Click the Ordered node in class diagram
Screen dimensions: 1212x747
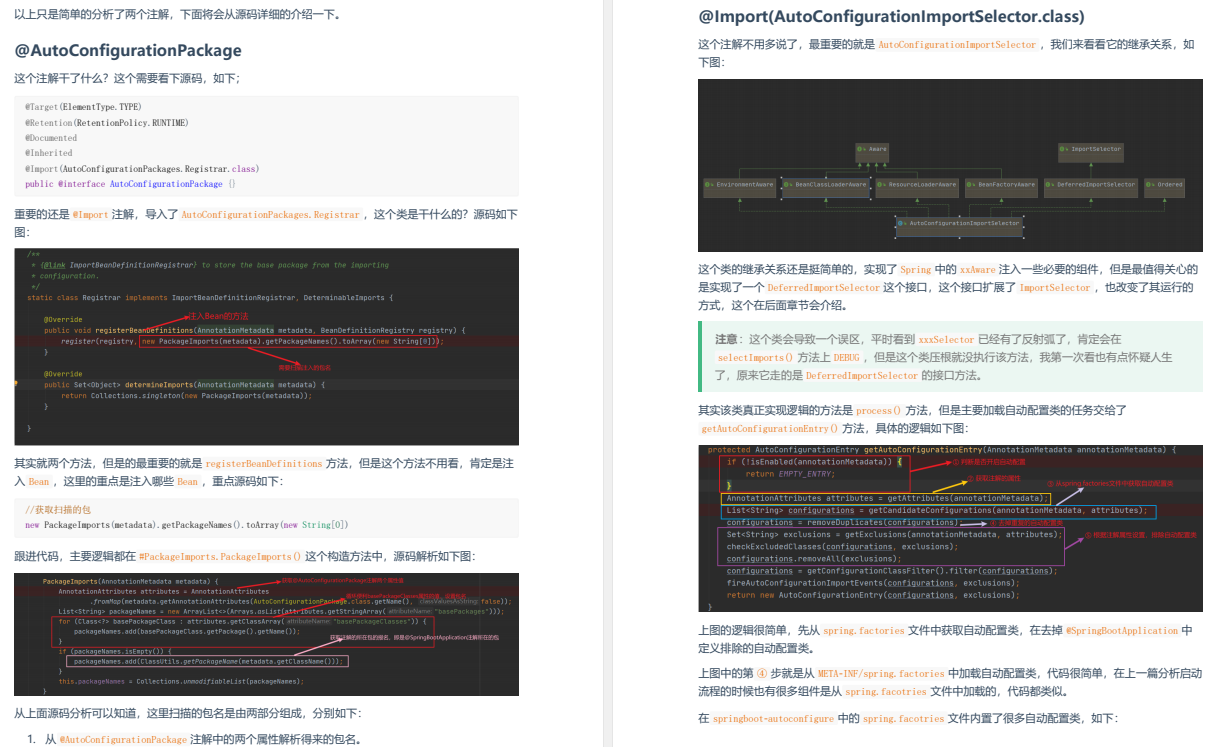click(x=1166, y=186)
